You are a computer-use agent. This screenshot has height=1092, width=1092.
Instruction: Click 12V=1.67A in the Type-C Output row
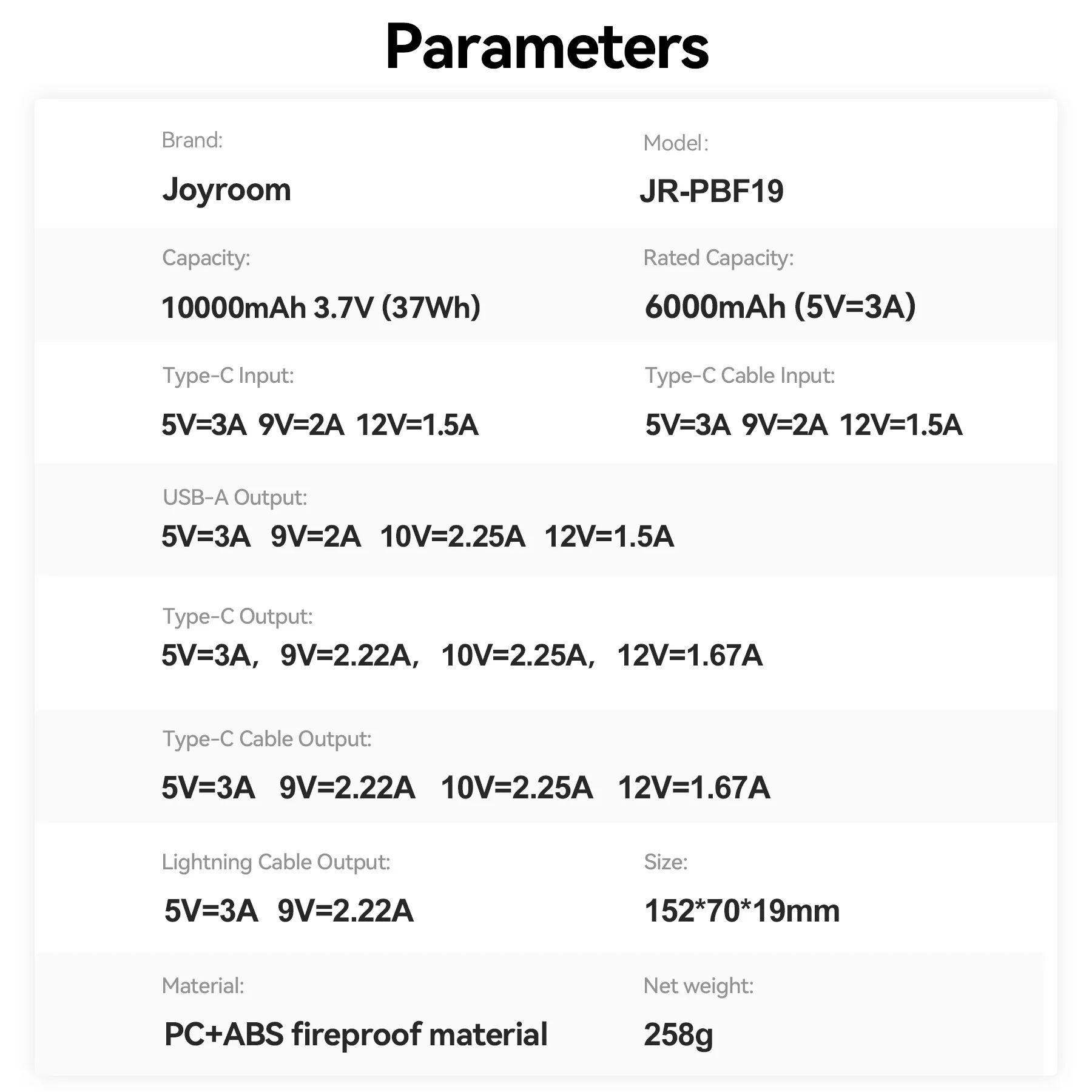click(690, 655)
